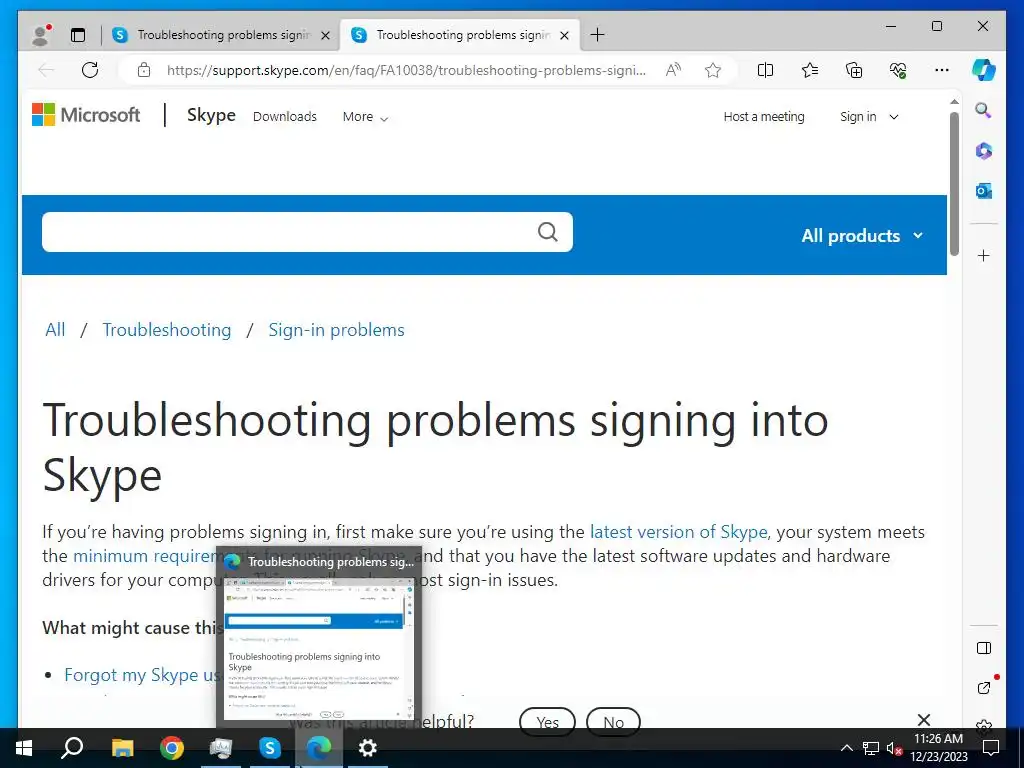This screenshot has height=768, width=1024.
Task: Activate Read aloud icon
Action: click(673, 70)
